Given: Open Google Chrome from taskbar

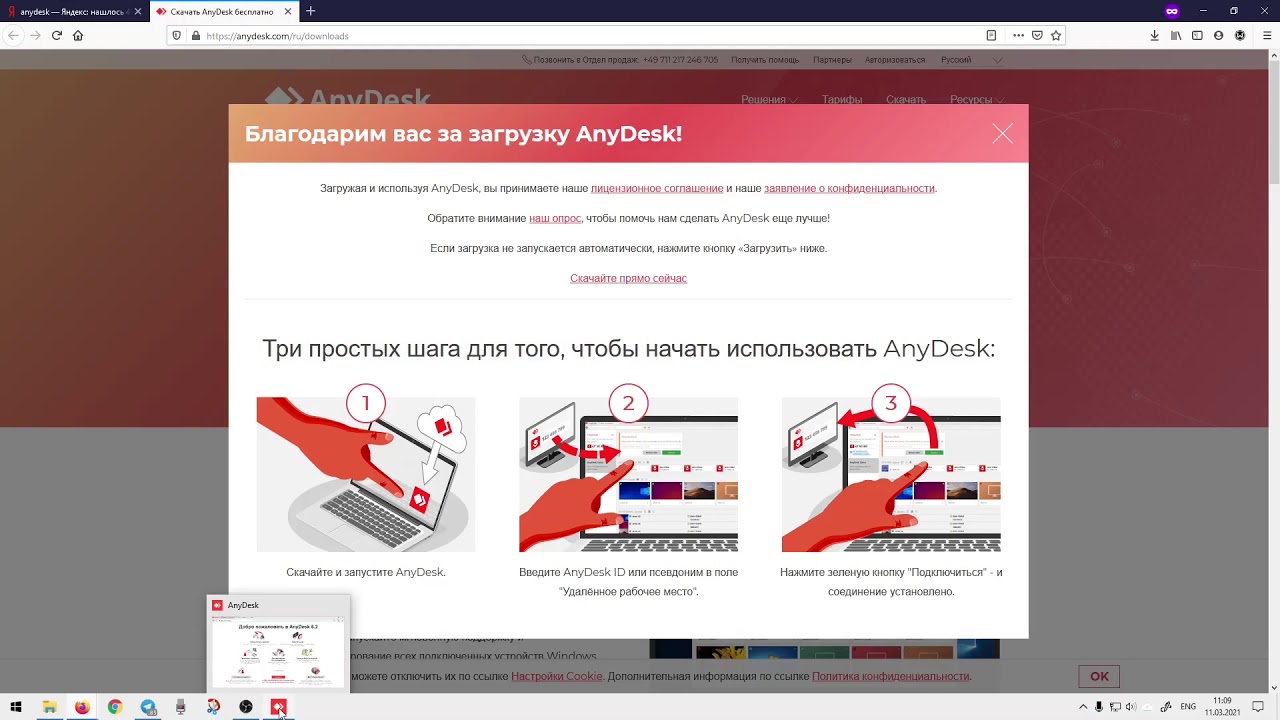Looking at the screenshot, I should [115, 707].
